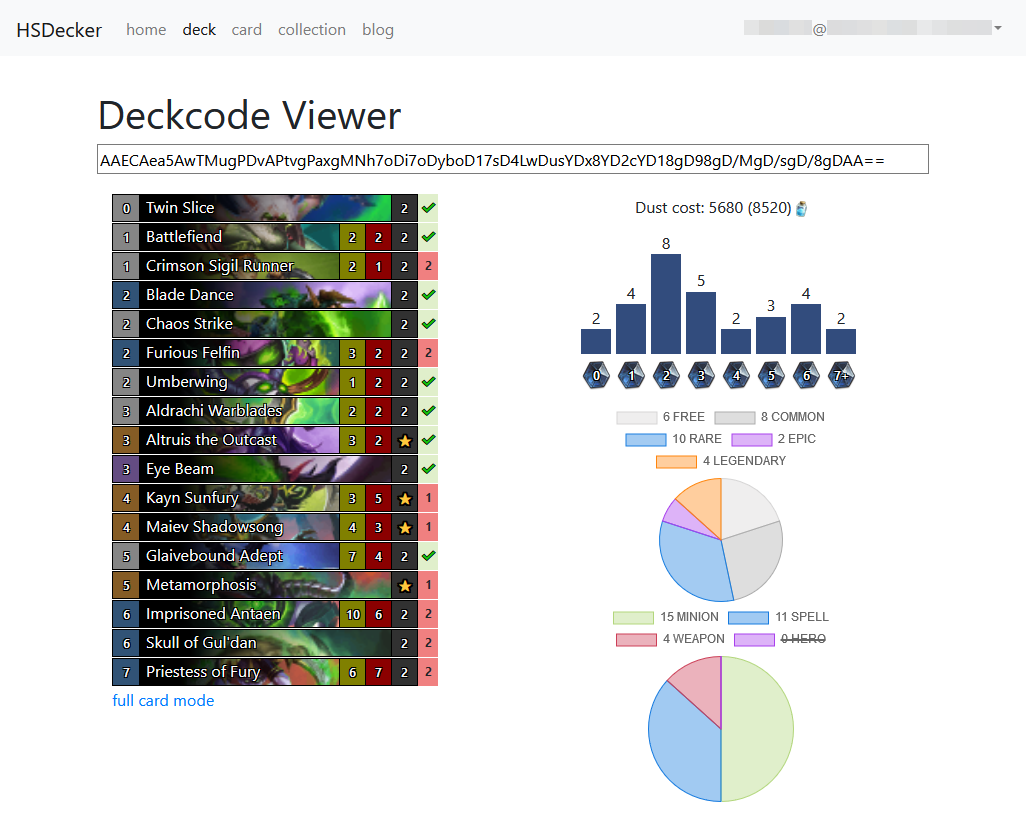
Task: Click the Priestess of Fury card name
Action: pos(203,672)
